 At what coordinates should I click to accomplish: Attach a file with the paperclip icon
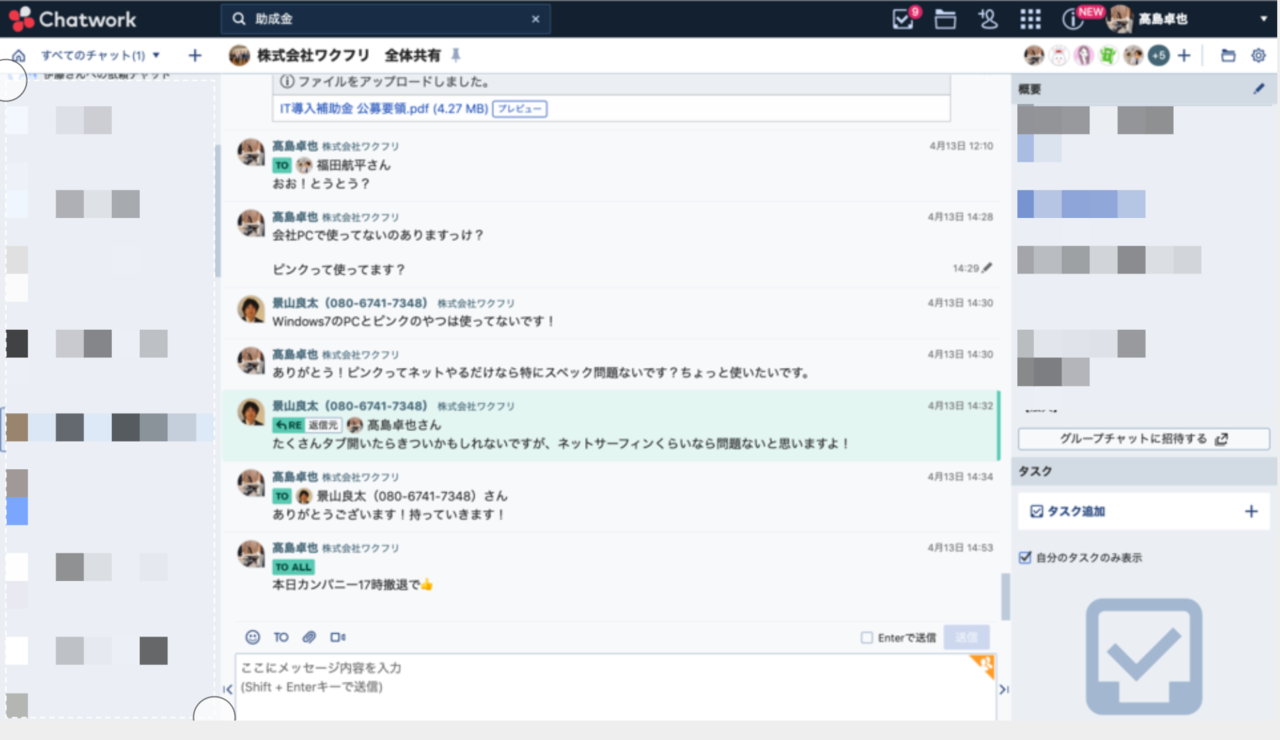pyautogui.click(x=309, y=637)
